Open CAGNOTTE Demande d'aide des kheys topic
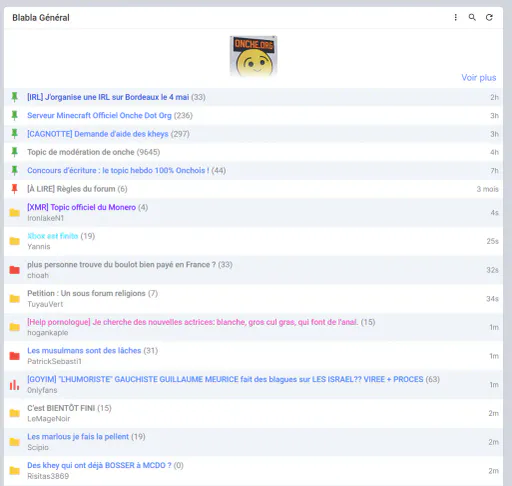This screenshot has height=486, width=512. point(98,134)
